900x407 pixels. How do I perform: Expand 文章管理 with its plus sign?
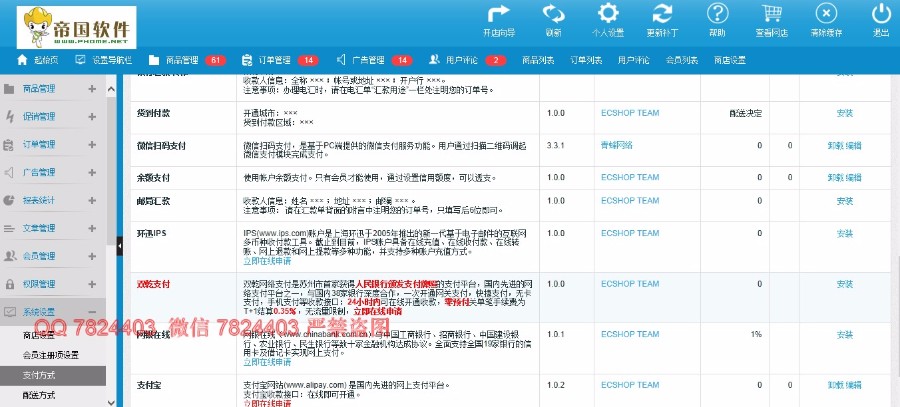tap(92, 228)
